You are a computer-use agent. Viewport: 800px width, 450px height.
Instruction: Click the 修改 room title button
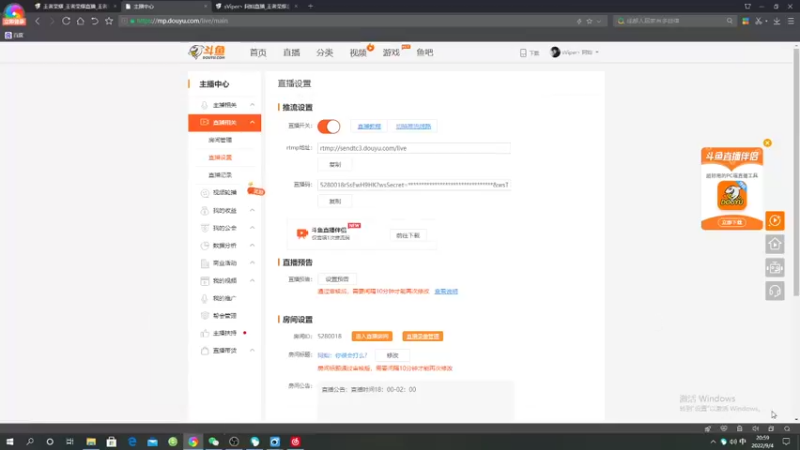point(392,355)
